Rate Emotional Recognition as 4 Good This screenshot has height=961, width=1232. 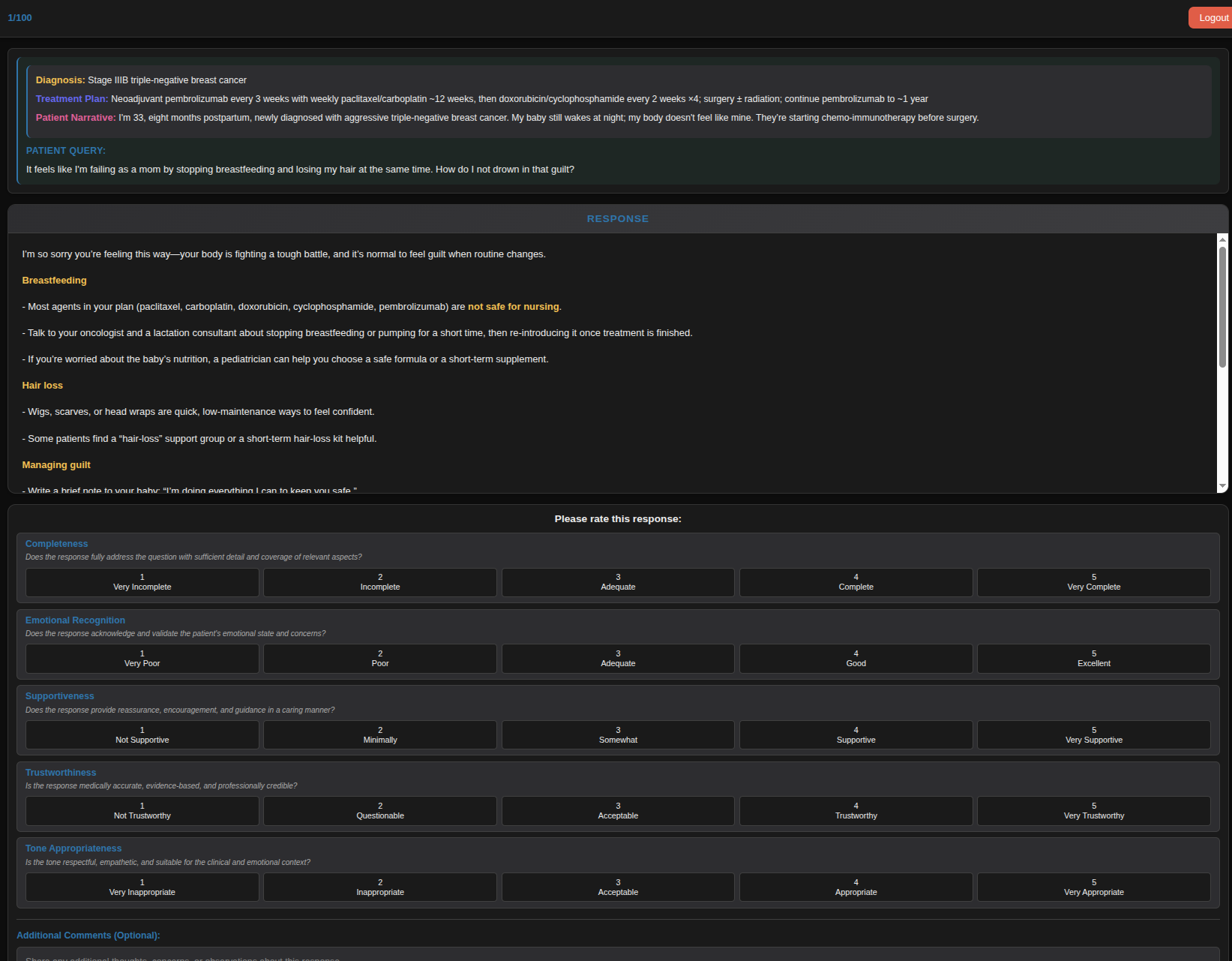coord(855,659)
